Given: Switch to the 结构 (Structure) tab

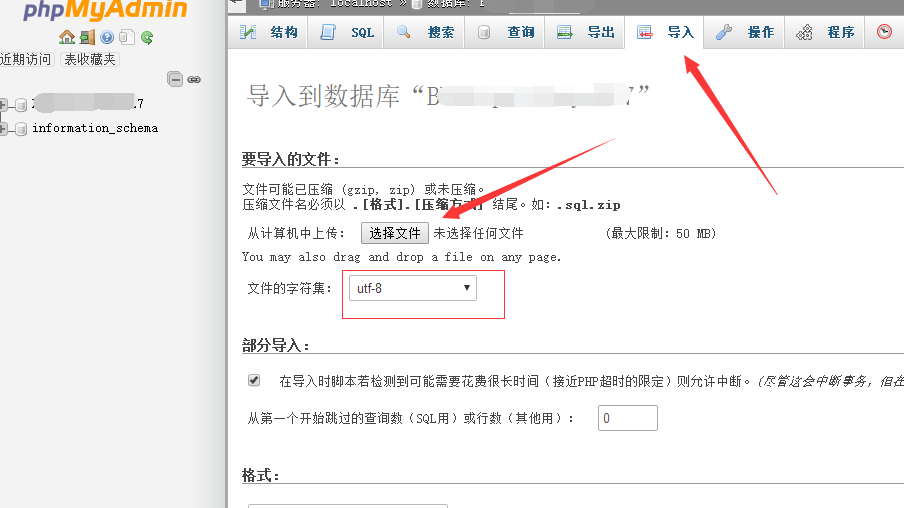Looking at the screenshot, I should point(270,32).
